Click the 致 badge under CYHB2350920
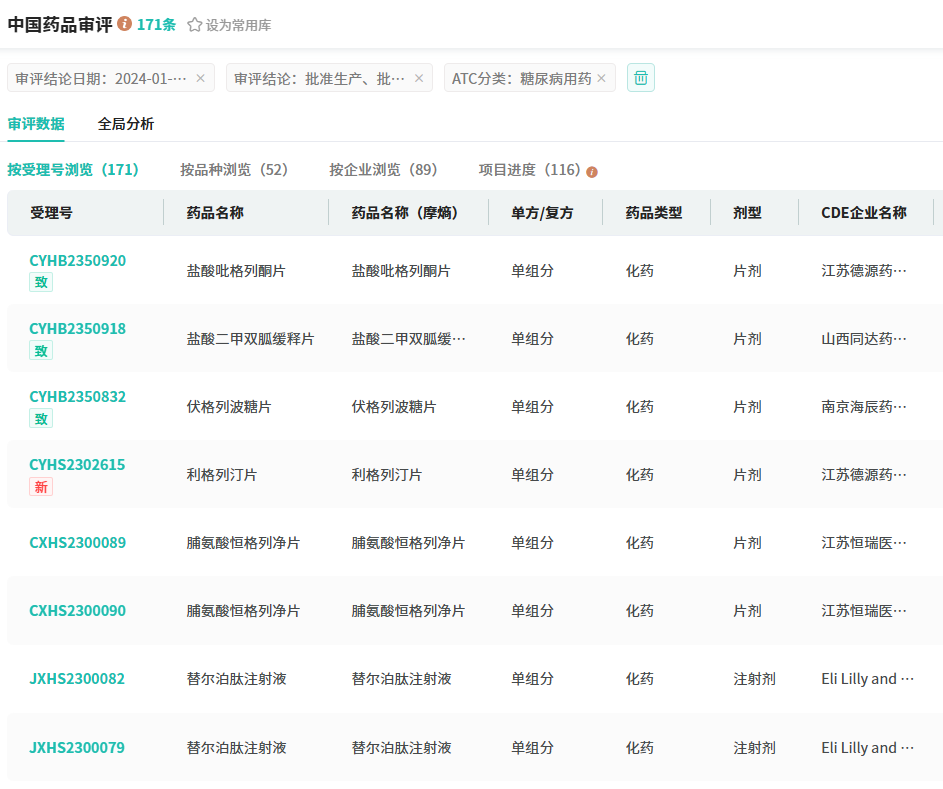 click(41, 282)
